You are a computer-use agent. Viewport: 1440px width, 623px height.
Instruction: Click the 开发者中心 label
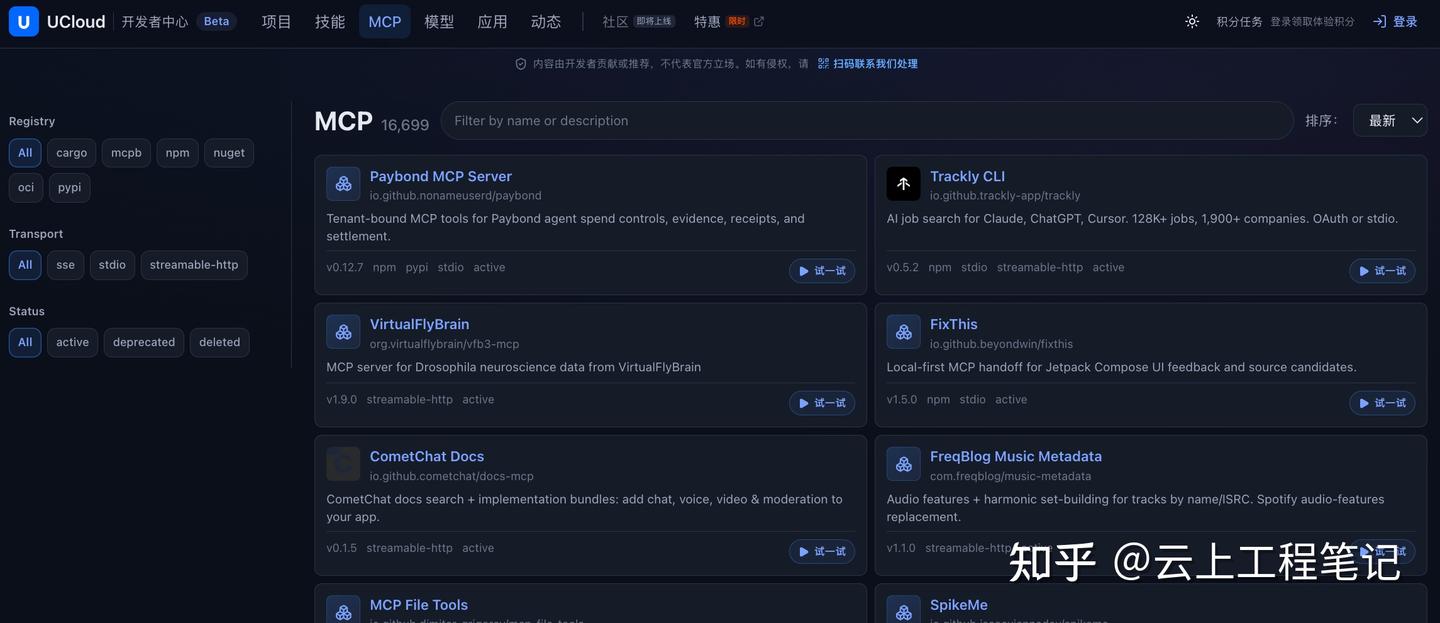pos(155,21)
